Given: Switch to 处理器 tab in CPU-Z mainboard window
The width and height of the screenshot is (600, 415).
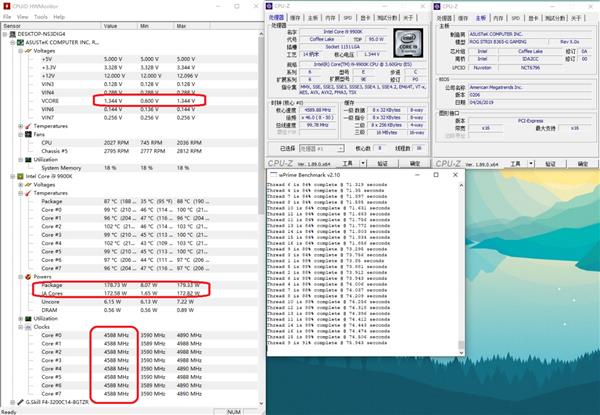Looking at the screenshot, I should click(444, 18).
